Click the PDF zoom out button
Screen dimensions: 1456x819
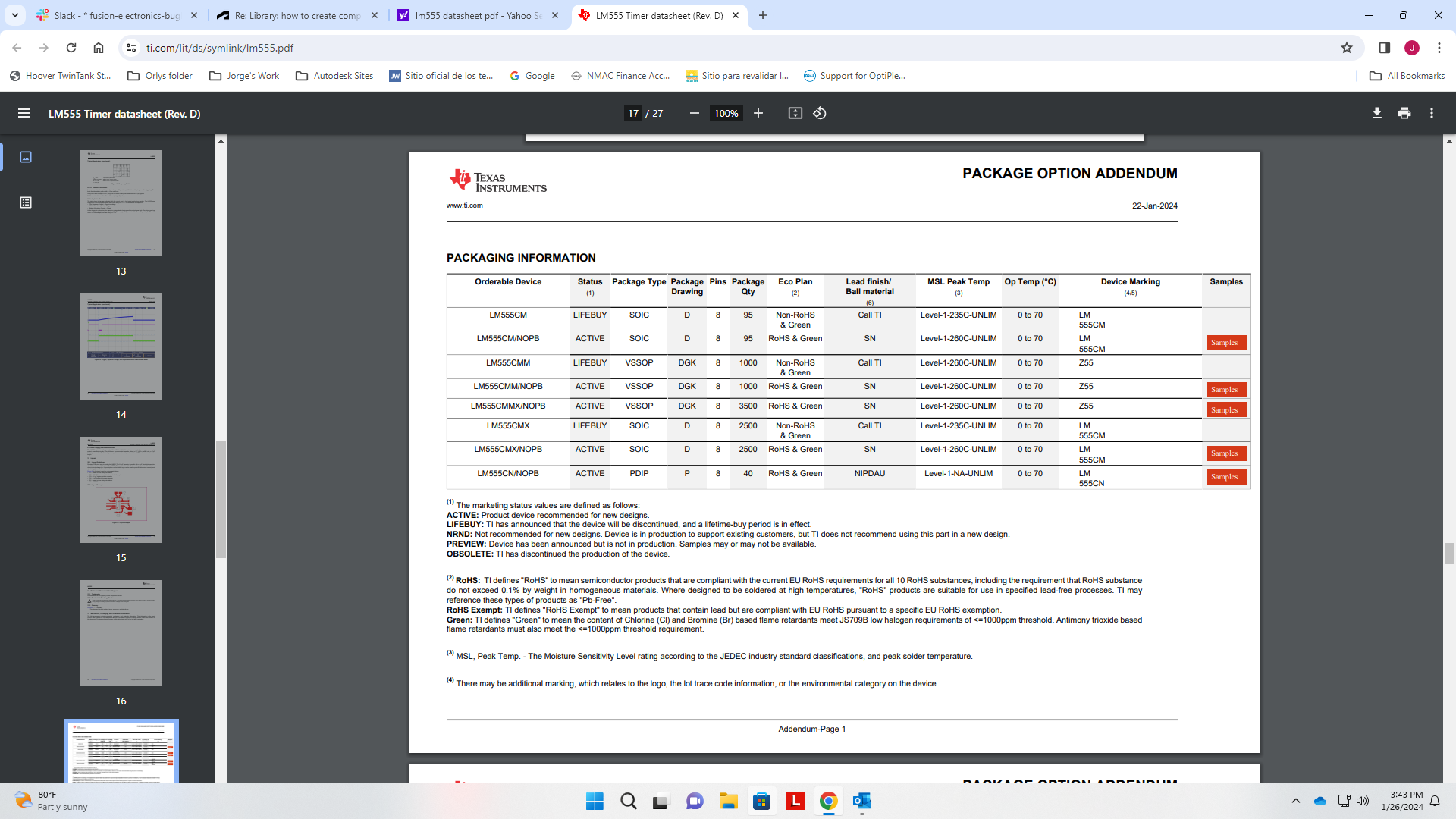694,114
